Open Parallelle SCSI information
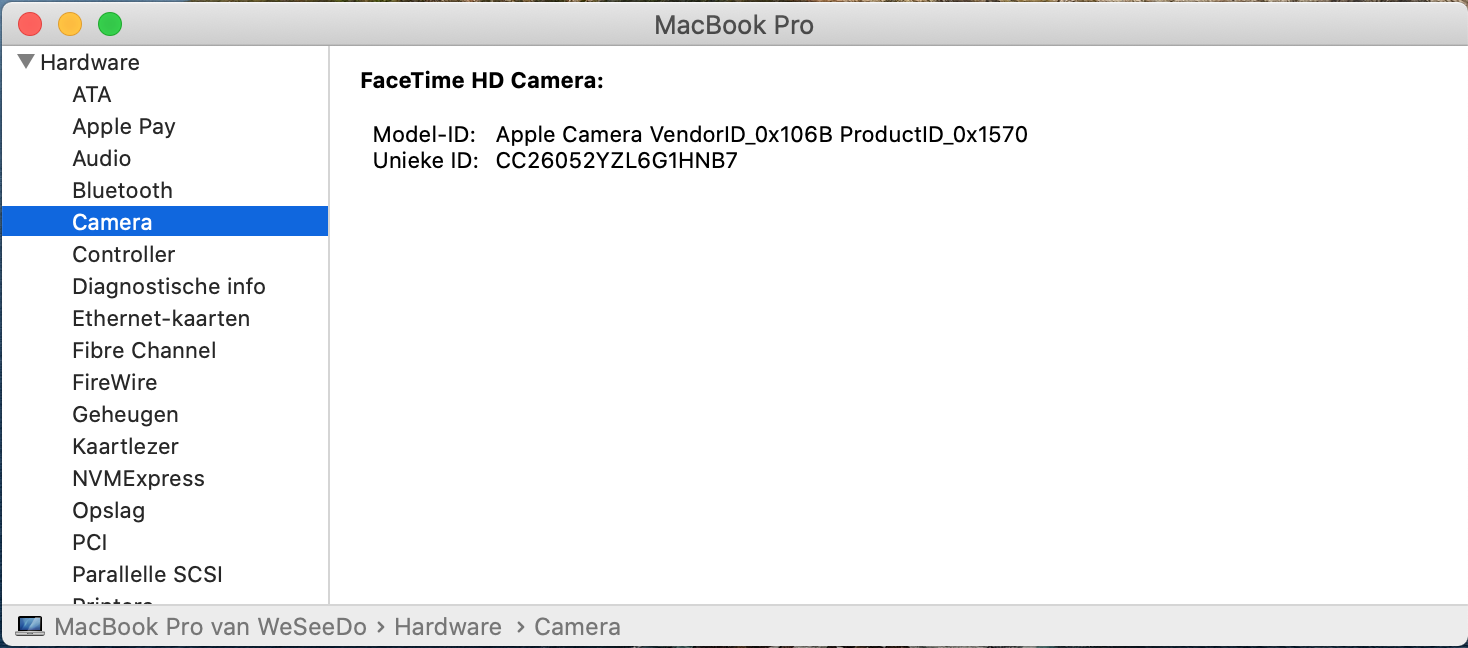 point(147,575)
